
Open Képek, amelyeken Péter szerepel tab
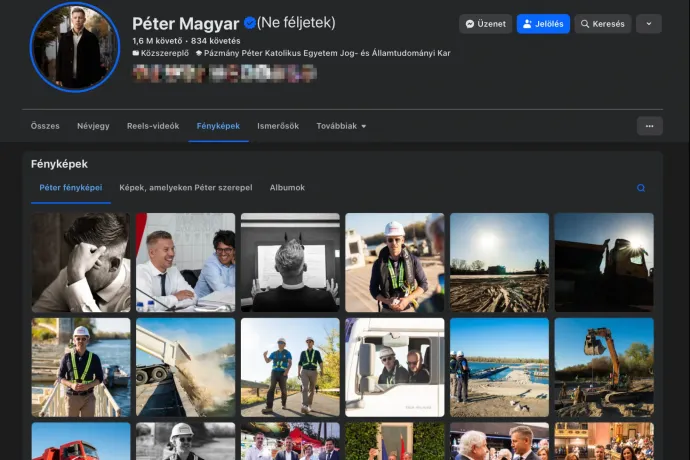[x=186, y=188]
